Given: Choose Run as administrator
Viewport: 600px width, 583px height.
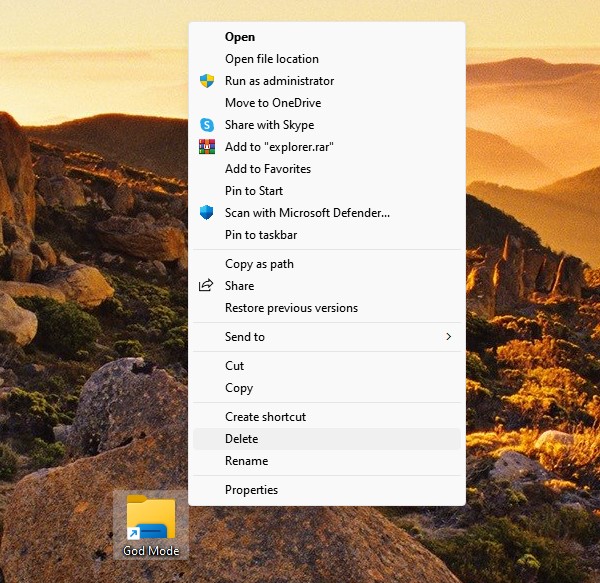Looking at the screenshot, I should click(327, 81).
